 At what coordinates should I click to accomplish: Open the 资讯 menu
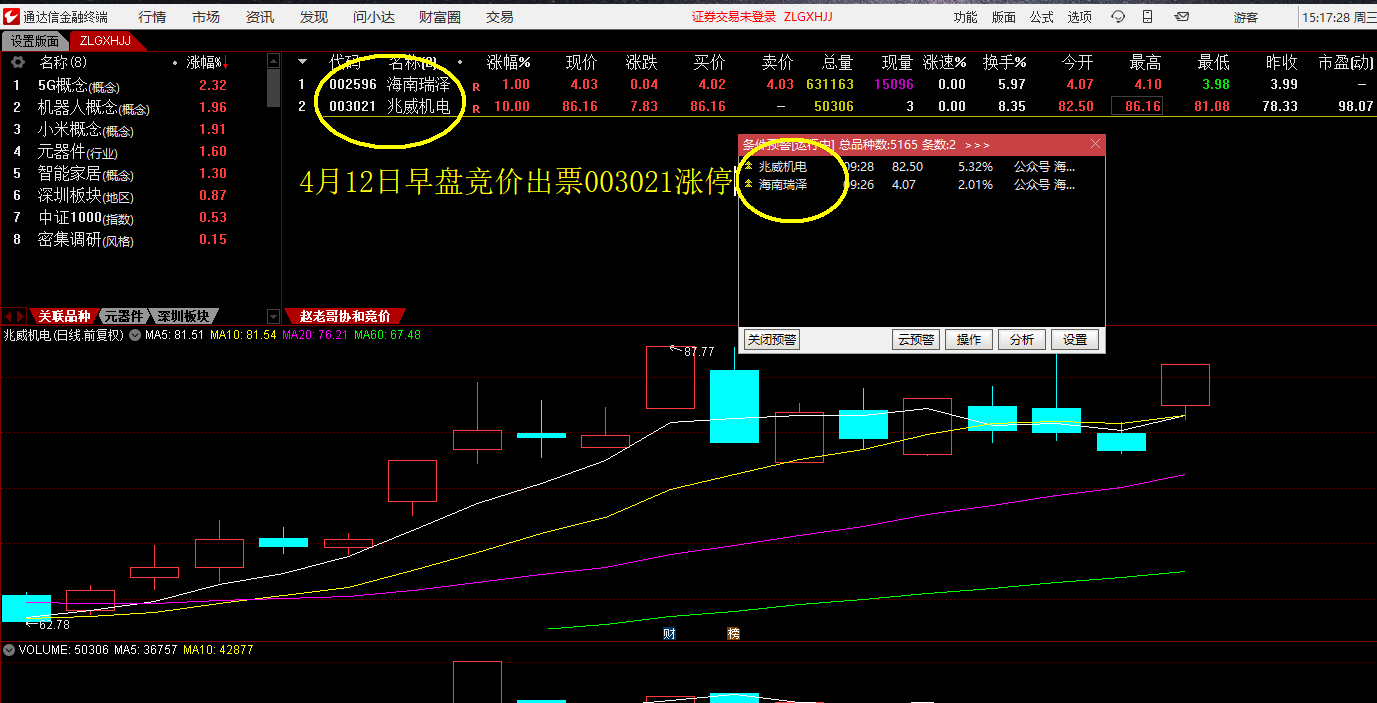pyautogui.click(x=260, y=17)
